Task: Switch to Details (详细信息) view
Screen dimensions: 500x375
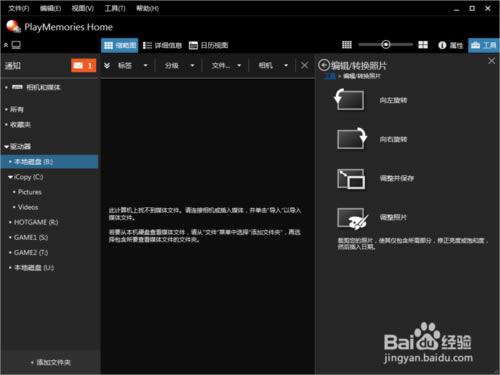Action: click(x=162, y=45)
